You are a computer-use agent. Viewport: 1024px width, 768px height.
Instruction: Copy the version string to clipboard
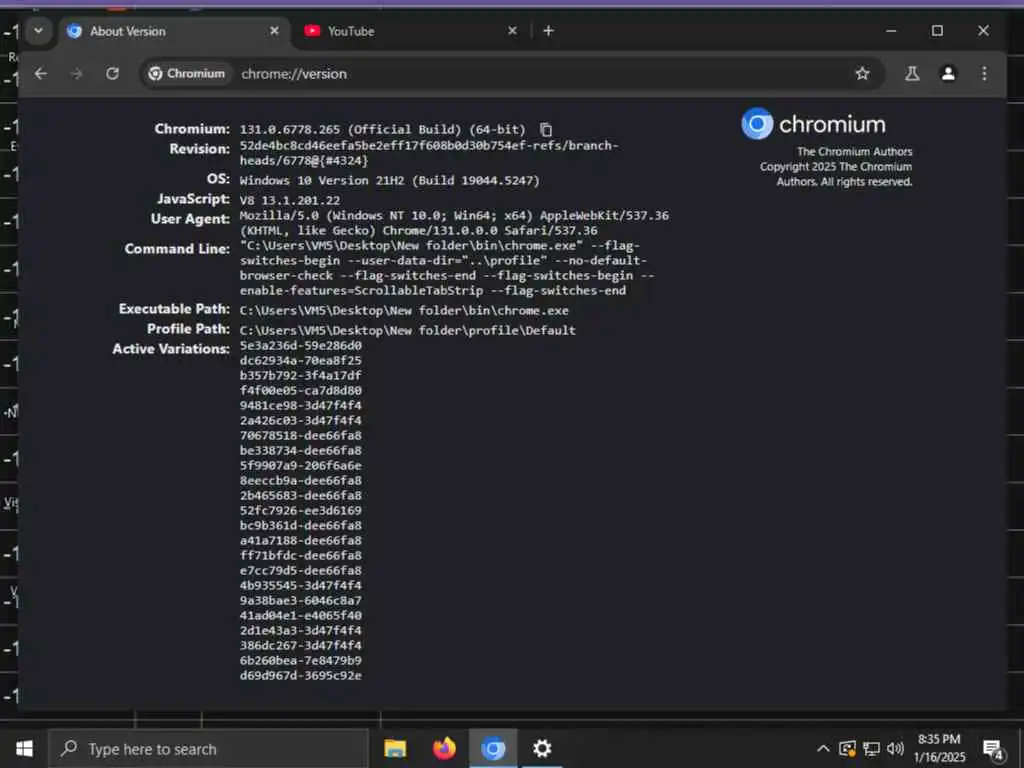546,130
